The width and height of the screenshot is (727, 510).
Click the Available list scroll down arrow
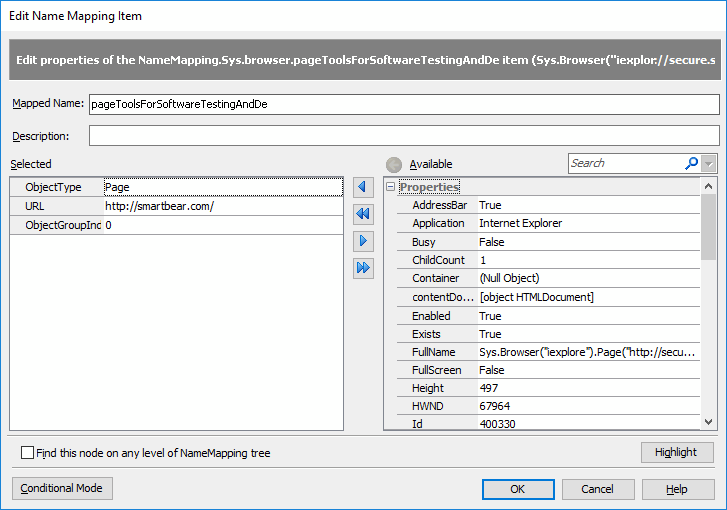(709, 423)
